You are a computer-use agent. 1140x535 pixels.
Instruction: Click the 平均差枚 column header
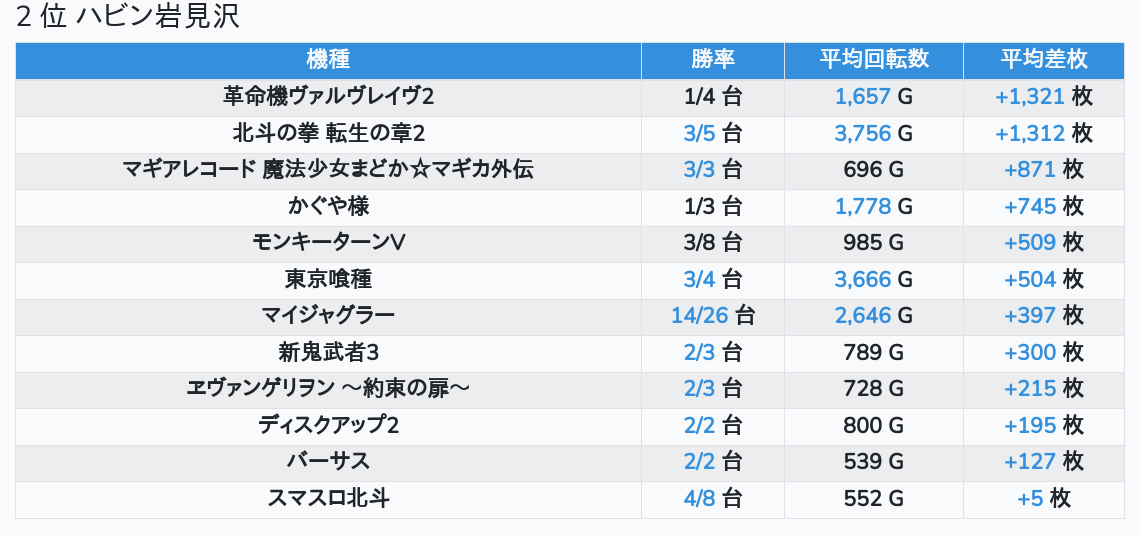(1043, 60)
